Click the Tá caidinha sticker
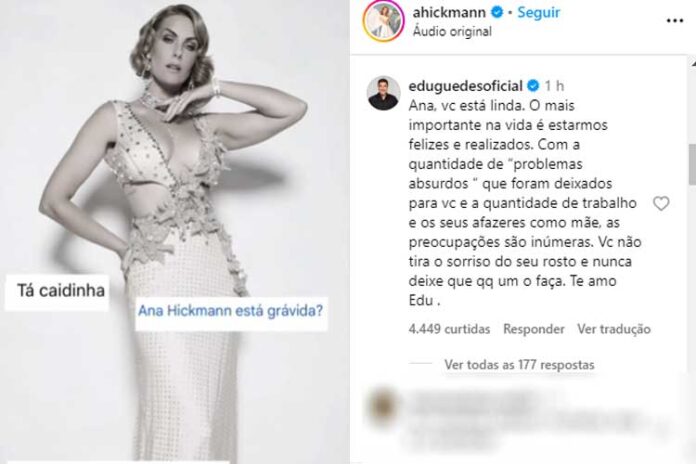 click(61, 291)
